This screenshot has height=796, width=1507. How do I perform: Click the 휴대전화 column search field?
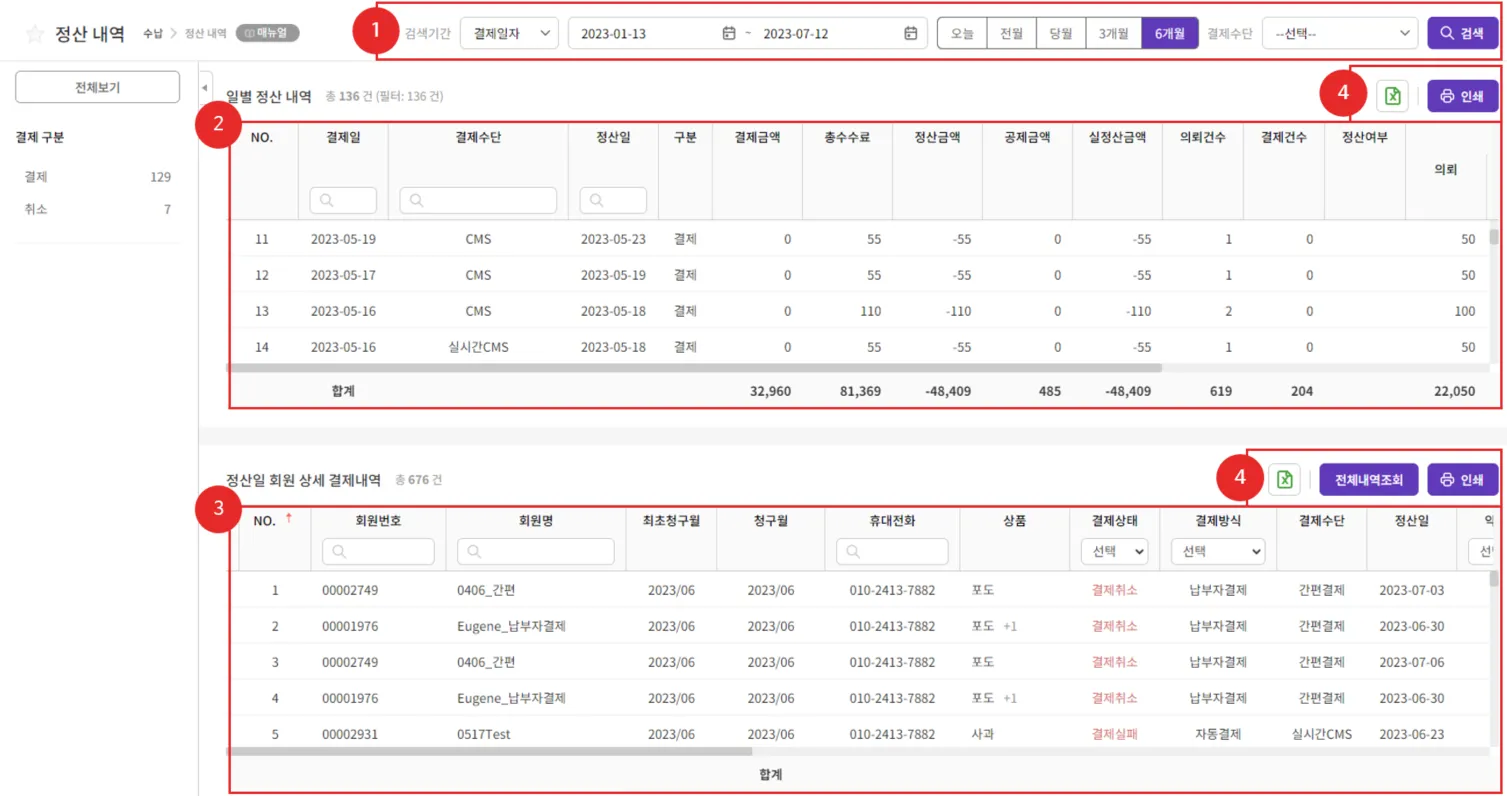892,551
